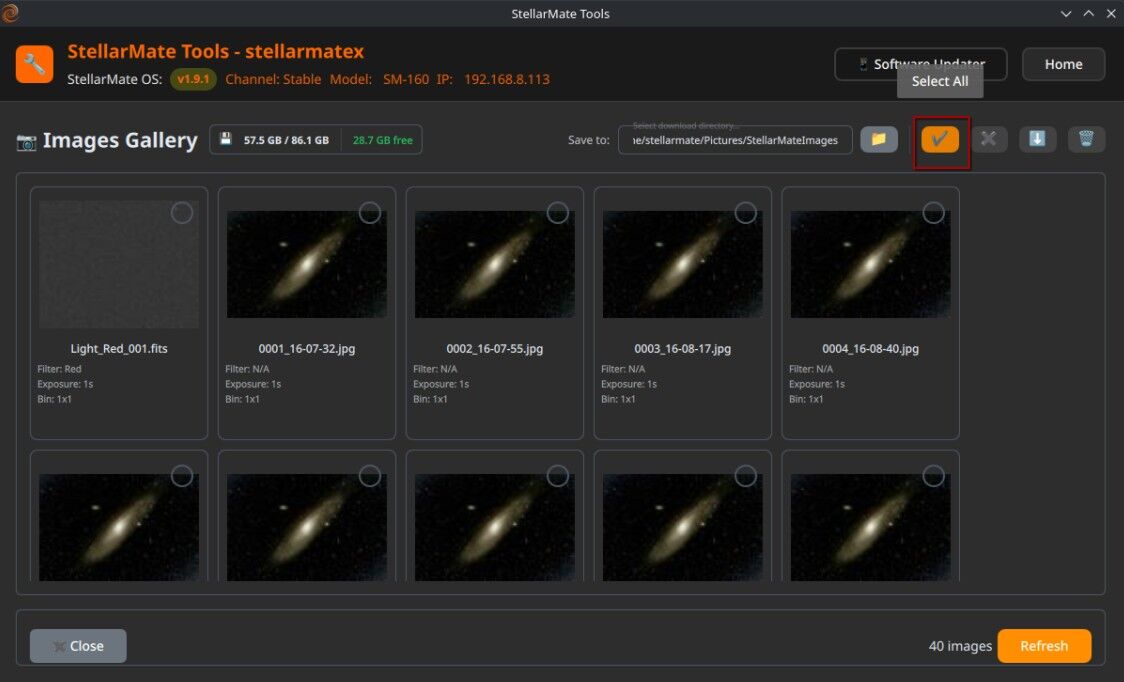Click the app icon in title bar
The image size is (1124, 682).
pyautogui.click(x=9, y=13)
